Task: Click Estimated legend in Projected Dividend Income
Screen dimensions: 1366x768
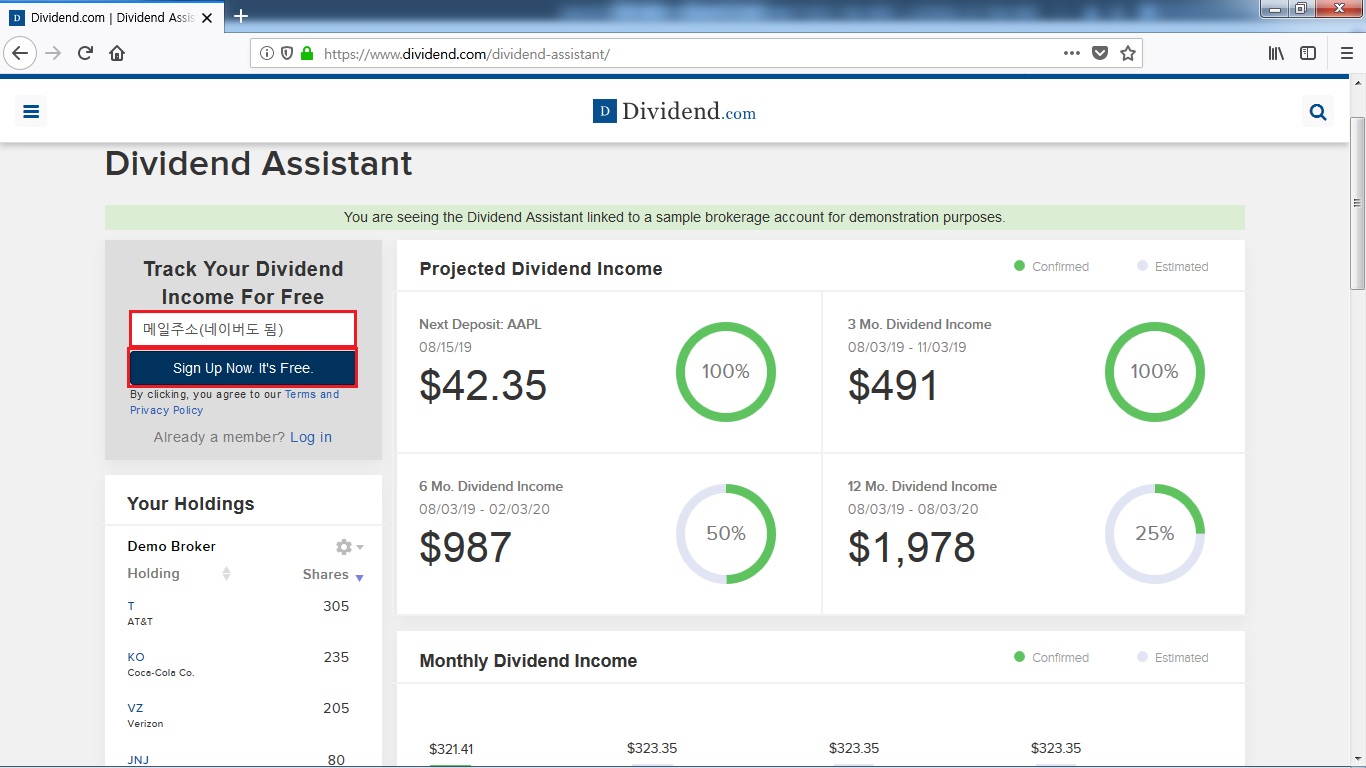Action: (x=1173, y=266)
